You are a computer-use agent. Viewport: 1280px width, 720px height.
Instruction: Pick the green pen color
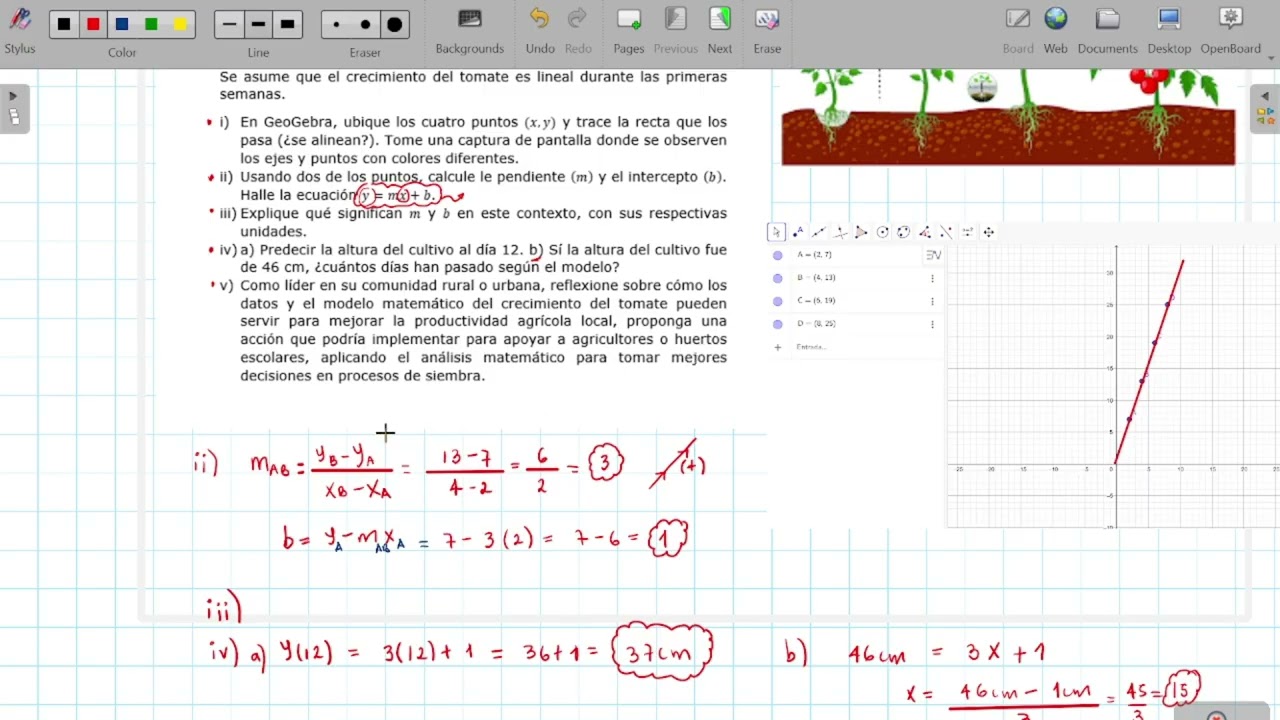coord(151,24)
